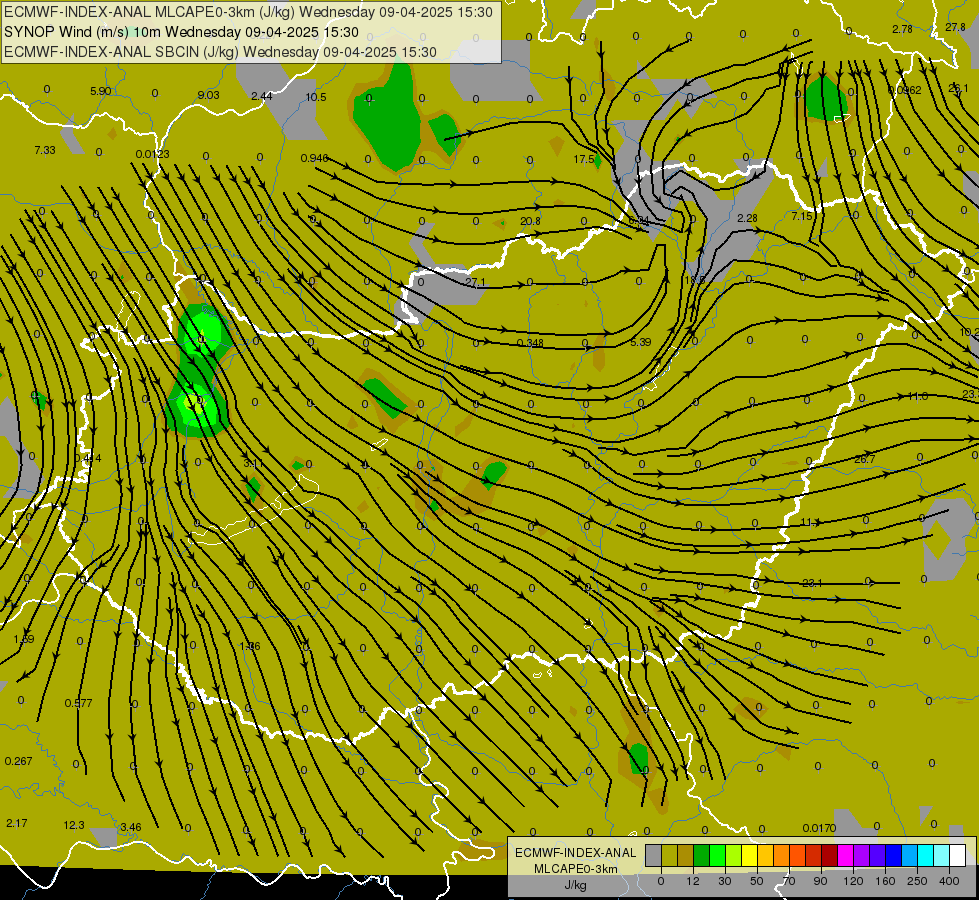Click the SYNOP Wind 10m header line
979x900 pixels.
tap(181, 32)
